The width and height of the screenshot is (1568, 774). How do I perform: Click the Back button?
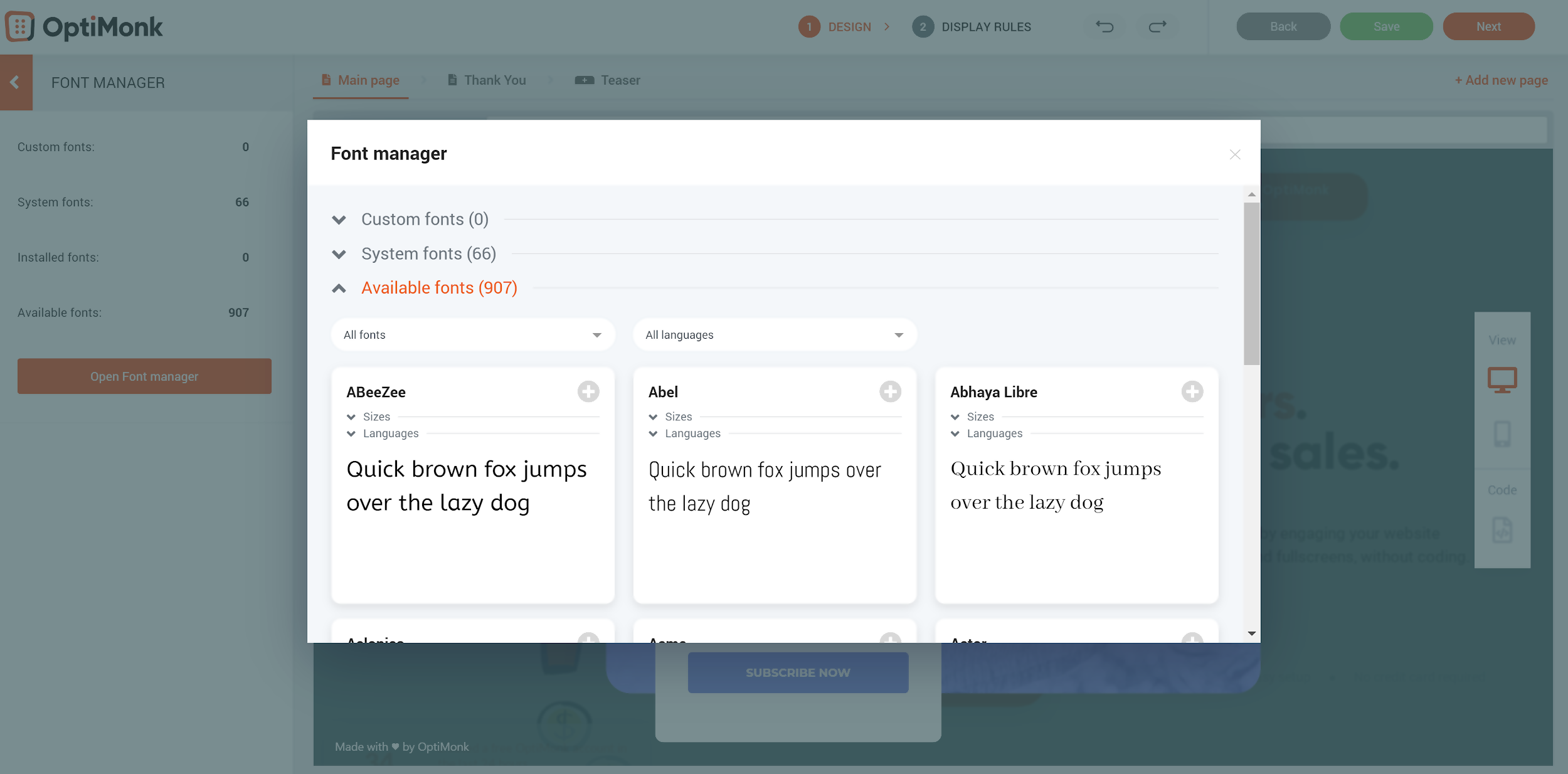[1283, 26]
